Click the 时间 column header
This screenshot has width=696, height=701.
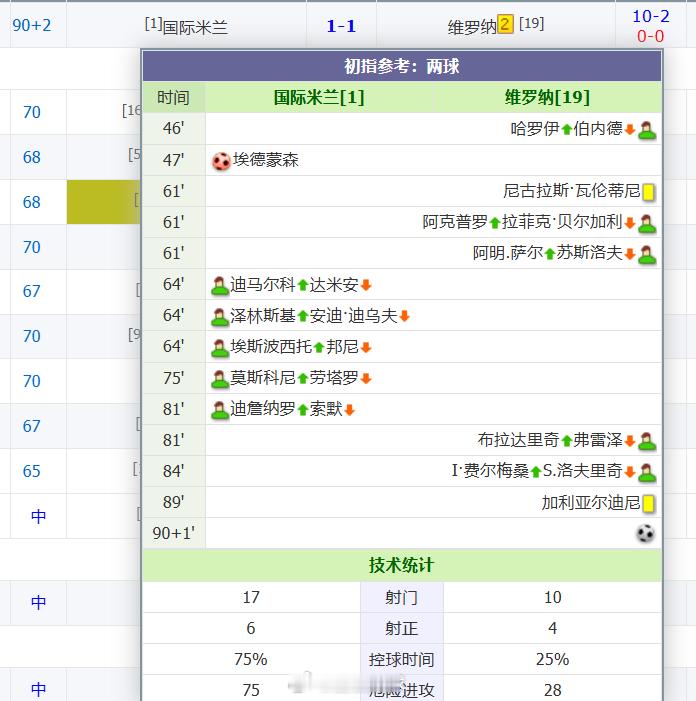173,97
